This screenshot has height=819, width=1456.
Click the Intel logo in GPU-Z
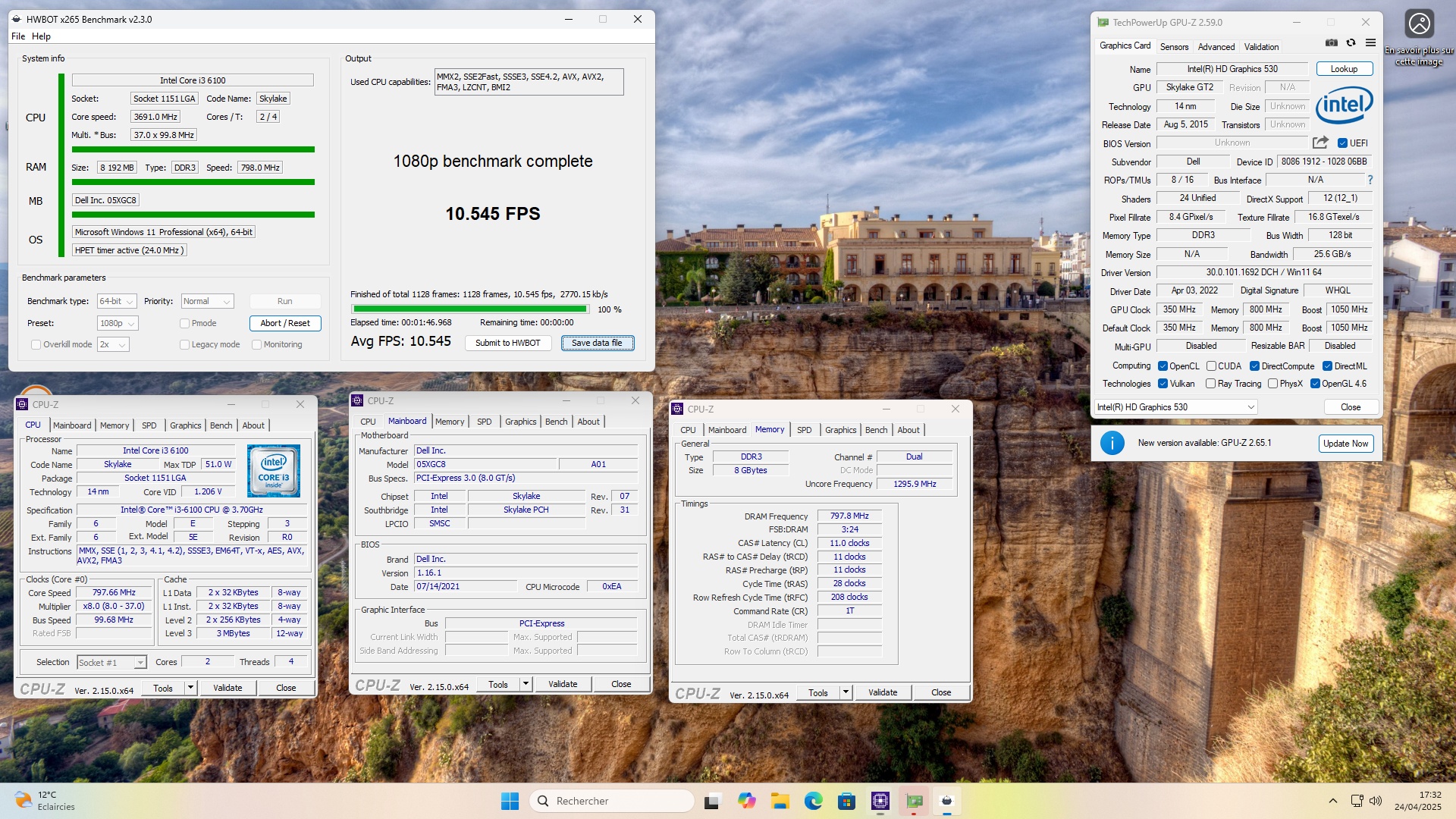1344,105
